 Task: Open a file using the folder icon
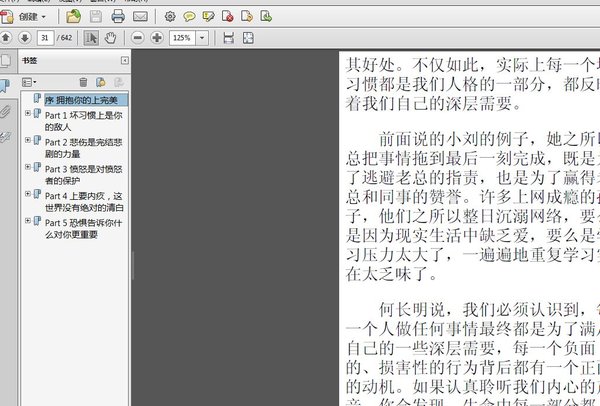tap(73, 16)
